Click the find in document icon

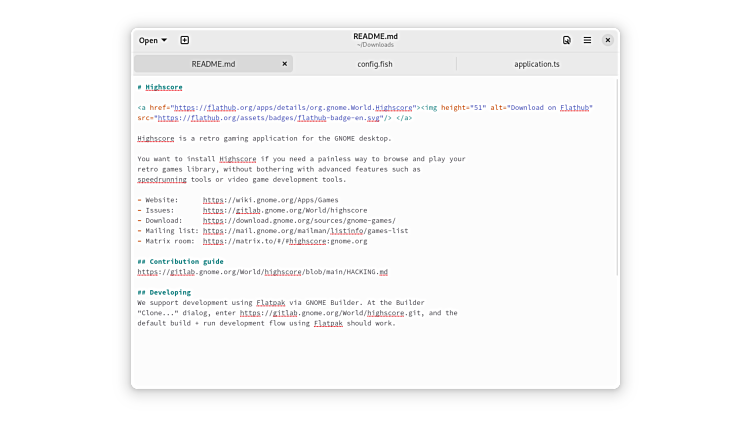click(567, 40)
